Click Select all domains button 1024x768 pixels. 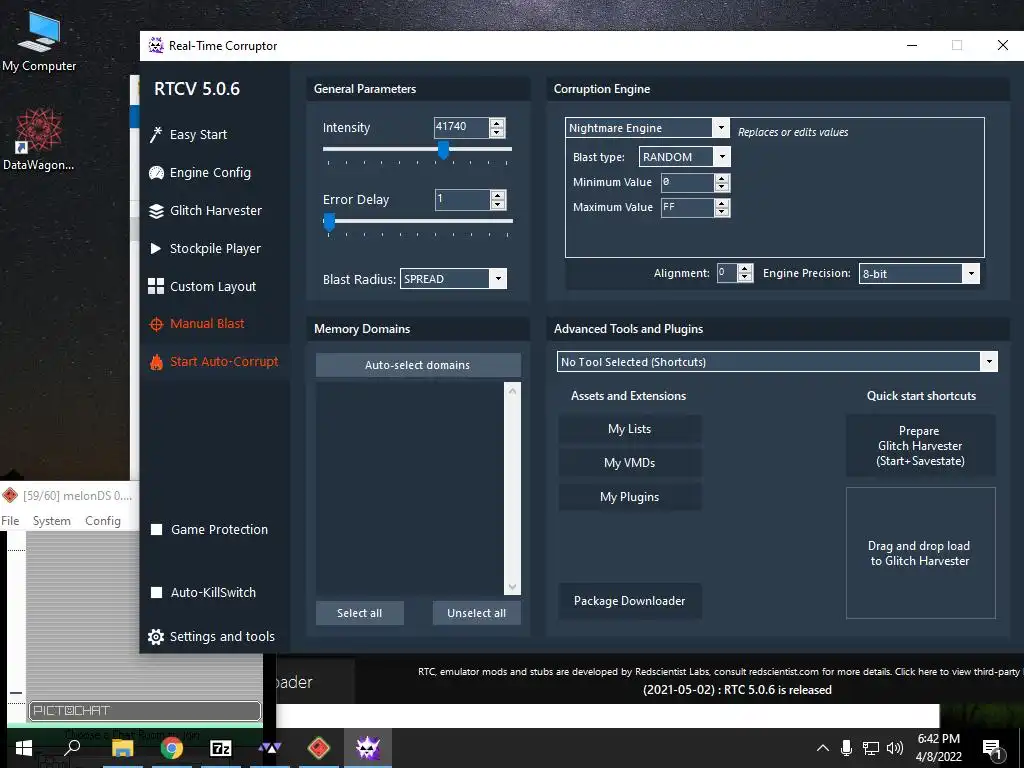[x=359, y=613]
